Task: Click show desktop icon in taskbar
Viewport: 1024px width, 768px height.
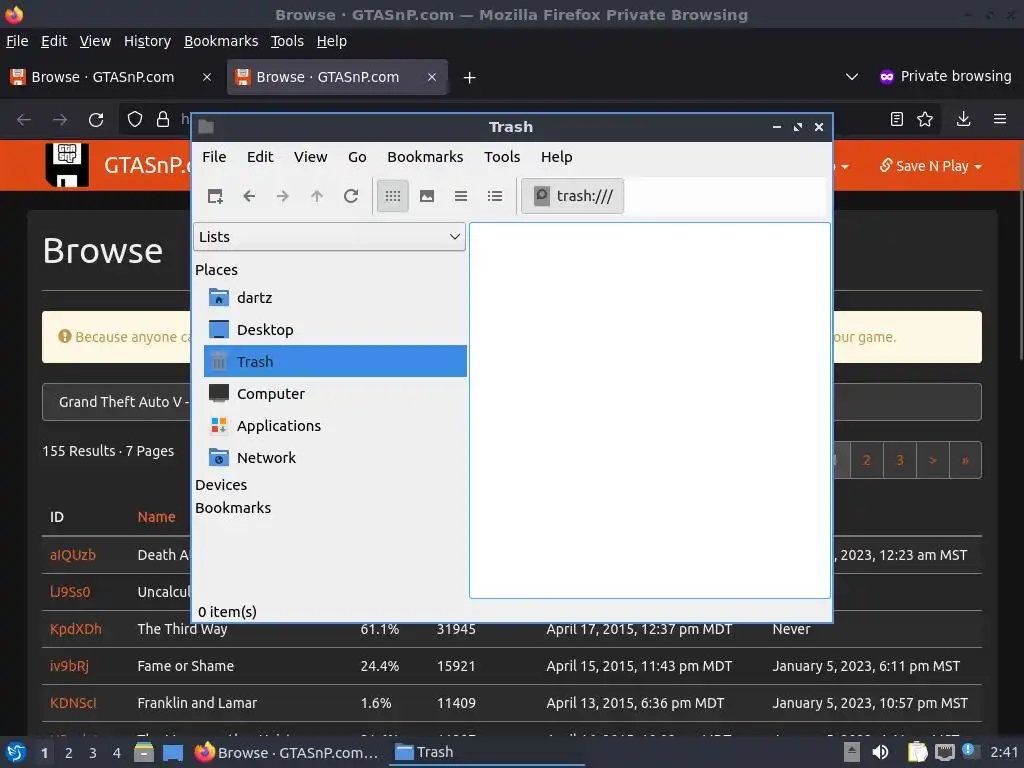Action: [172, 752]
